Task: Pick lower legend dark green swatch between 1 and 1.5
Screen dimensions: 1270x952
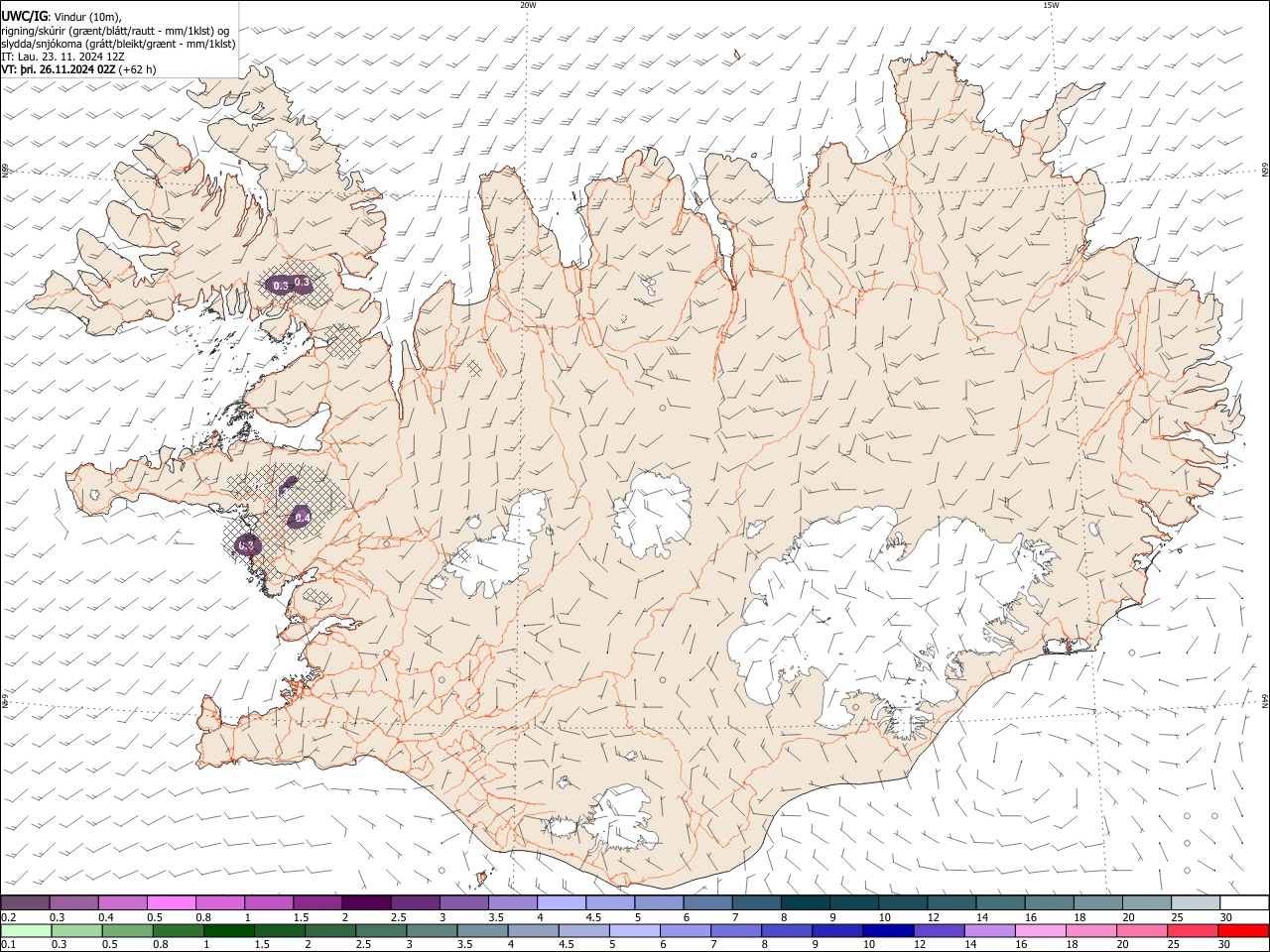Action: [x=228, y=931]
